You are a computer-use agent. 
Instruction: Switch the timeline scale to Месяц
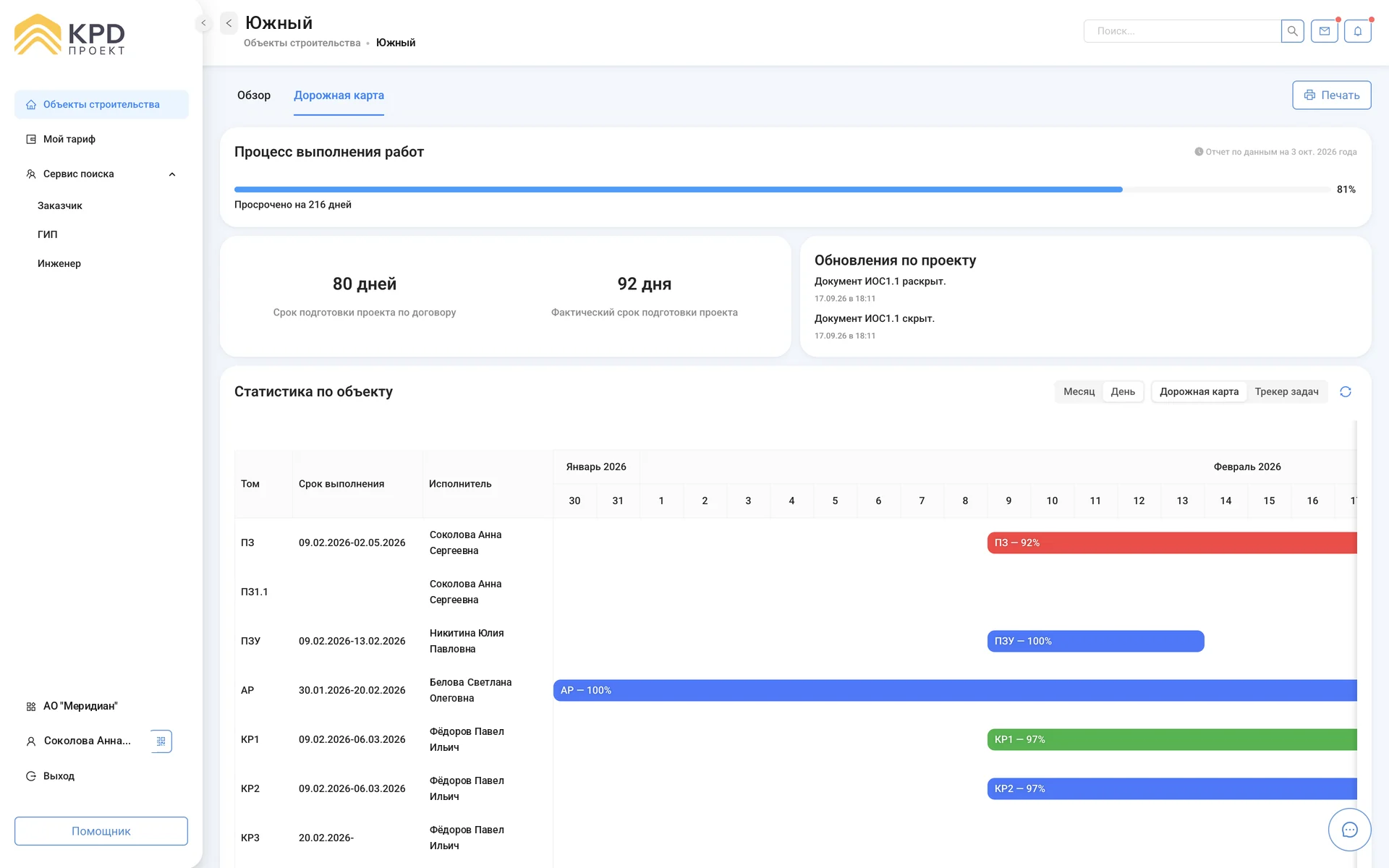pyautogui.click(x=1079, y=391)
